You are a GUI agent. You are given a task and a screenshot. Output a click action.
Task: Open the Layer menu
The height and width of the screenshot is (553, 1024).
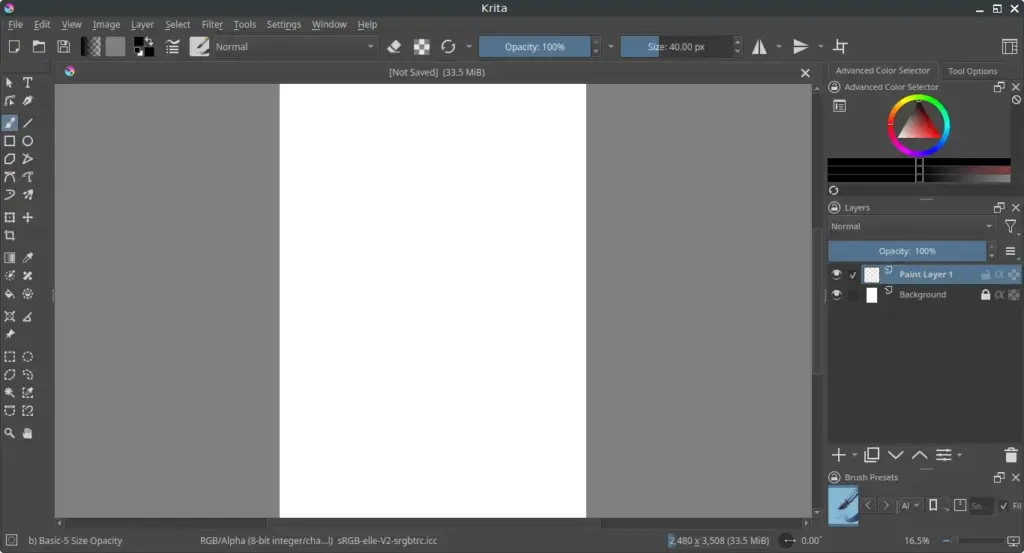[142, 24]
